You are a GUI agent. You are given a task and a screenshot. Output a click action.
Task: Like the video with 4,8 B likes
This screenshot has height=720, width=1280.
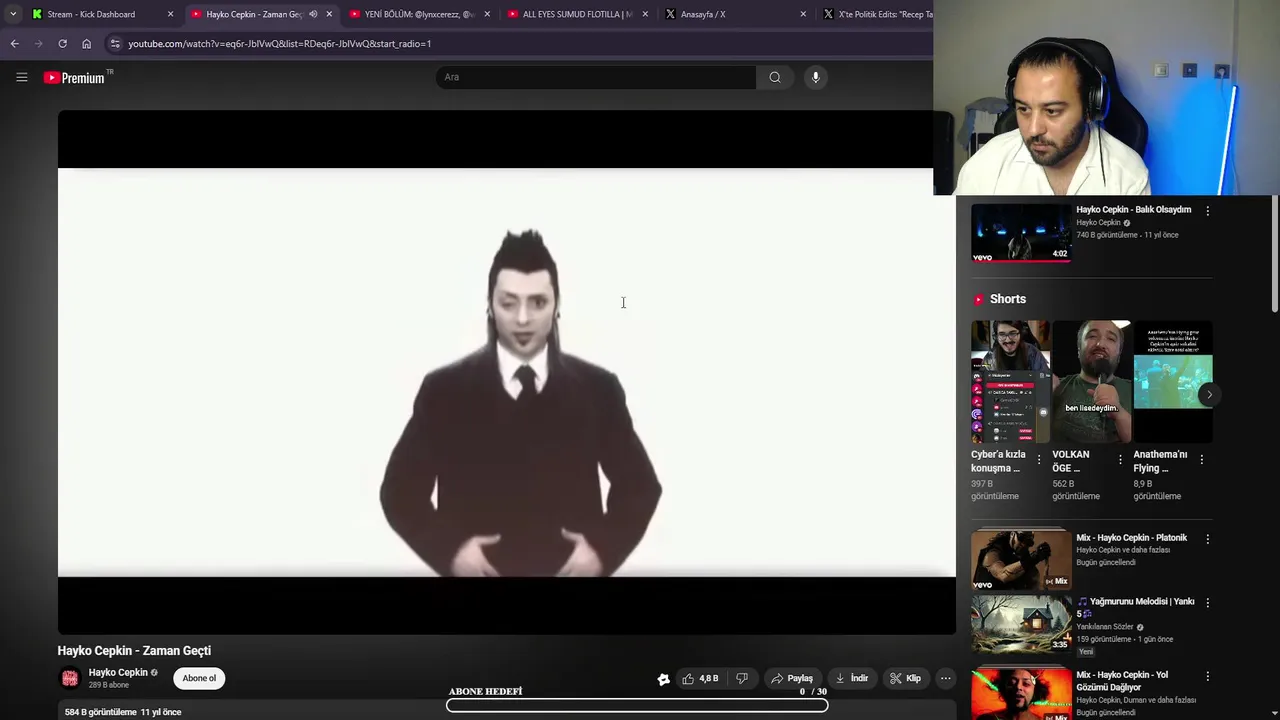tap(700, 678)
